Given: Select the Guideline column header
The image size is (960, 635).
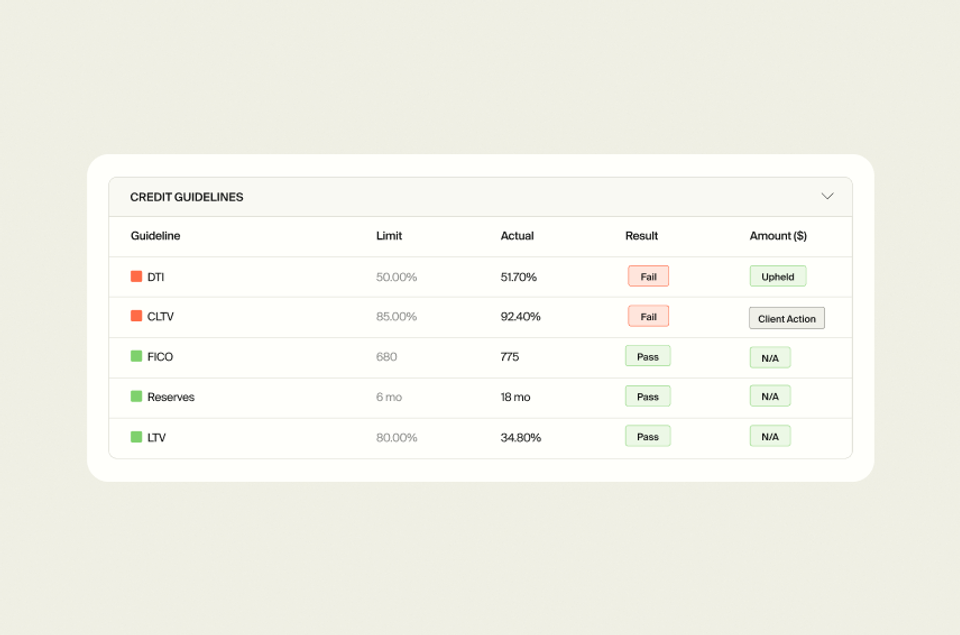Looking at the screenshot, I should coord(156,236).
